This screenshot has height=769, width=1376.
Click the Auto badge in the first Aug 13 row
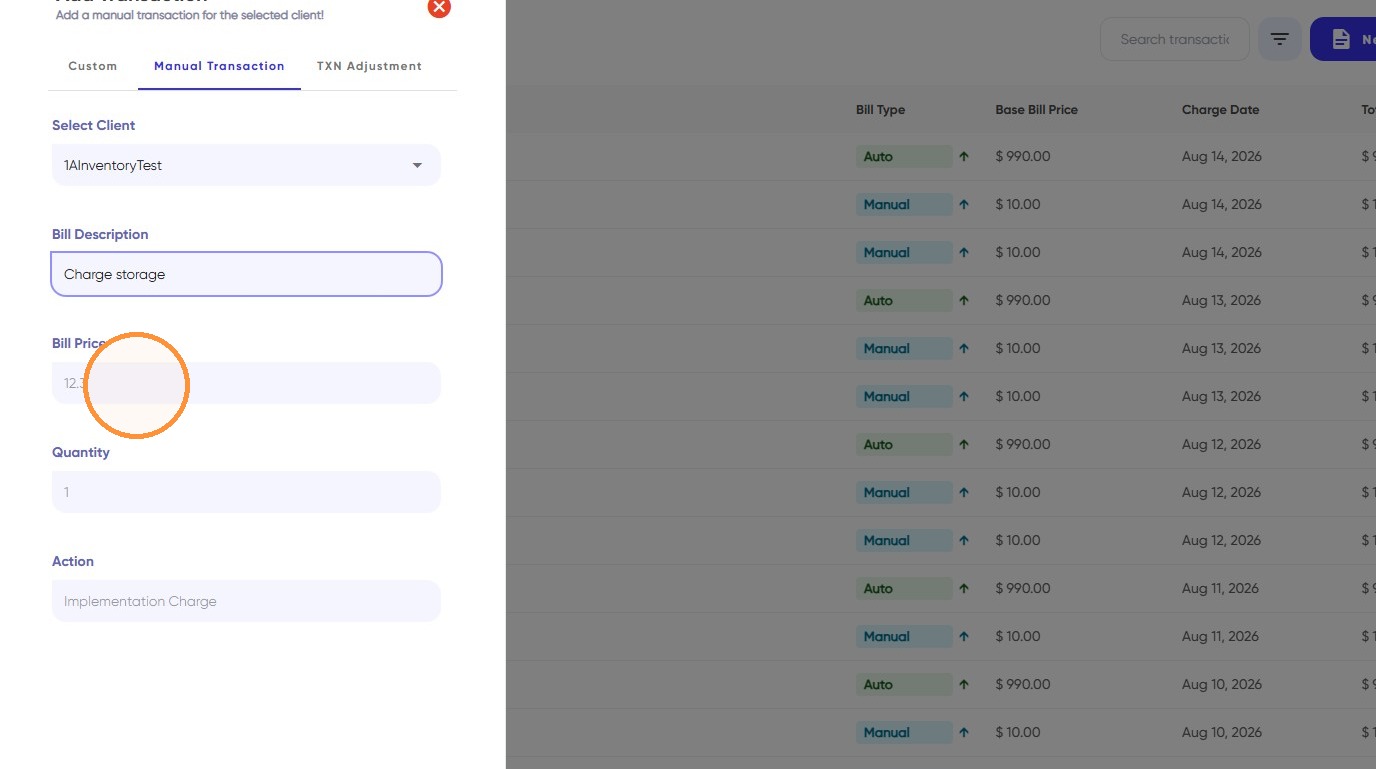(904, 300)
